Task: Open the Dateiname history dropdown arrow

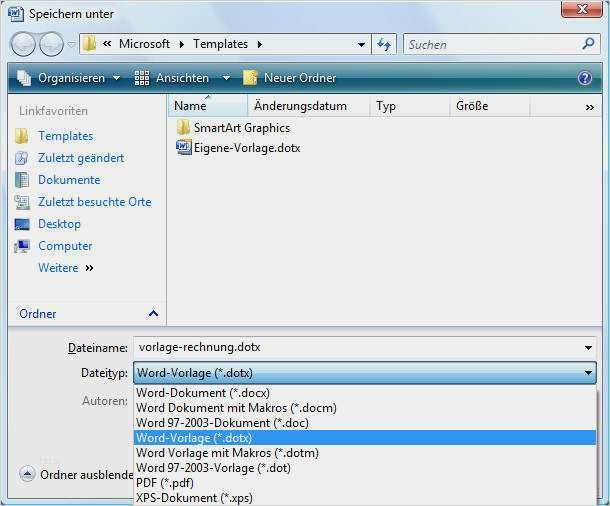Action: point(588,348)
